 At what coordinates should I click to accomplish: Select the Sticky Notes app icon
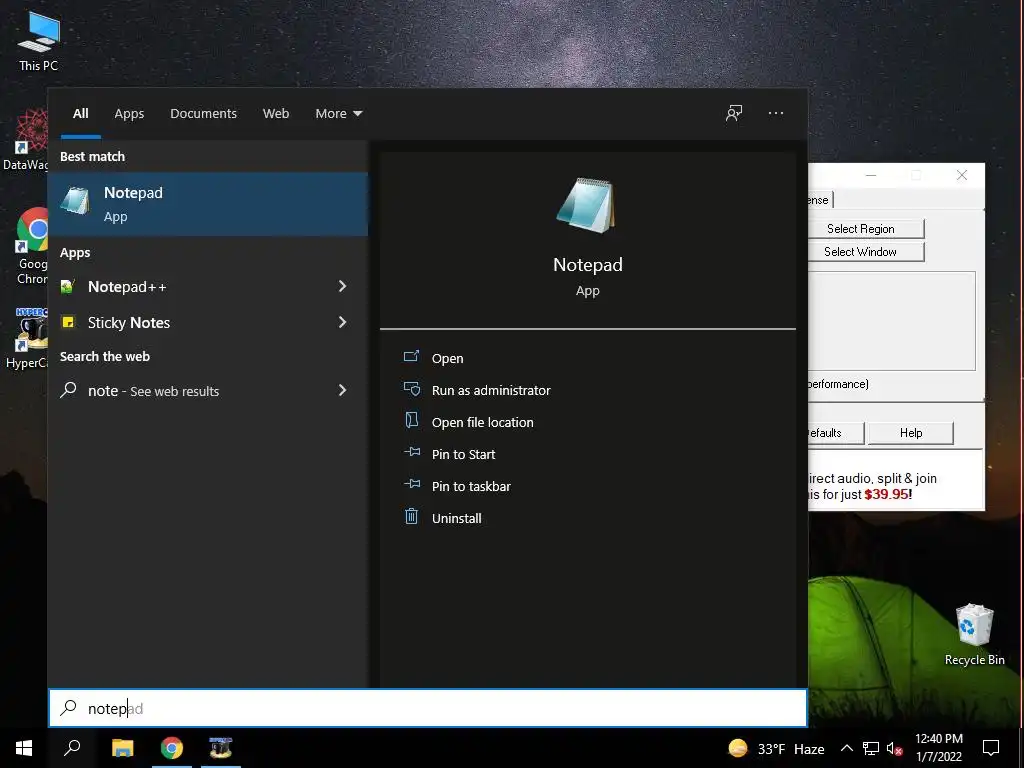68,322
